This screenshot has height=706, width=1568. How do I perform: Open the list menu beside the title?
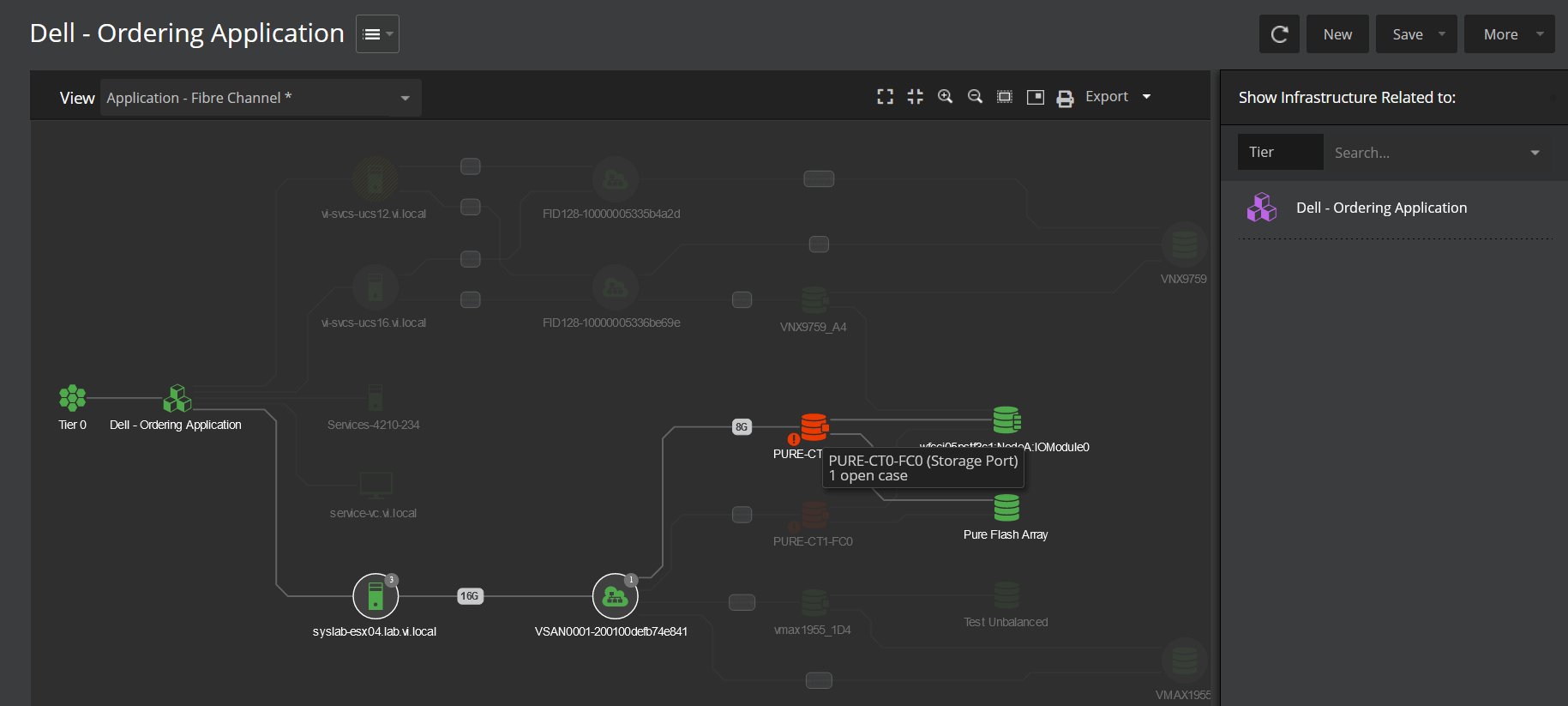tap(377, 34)
